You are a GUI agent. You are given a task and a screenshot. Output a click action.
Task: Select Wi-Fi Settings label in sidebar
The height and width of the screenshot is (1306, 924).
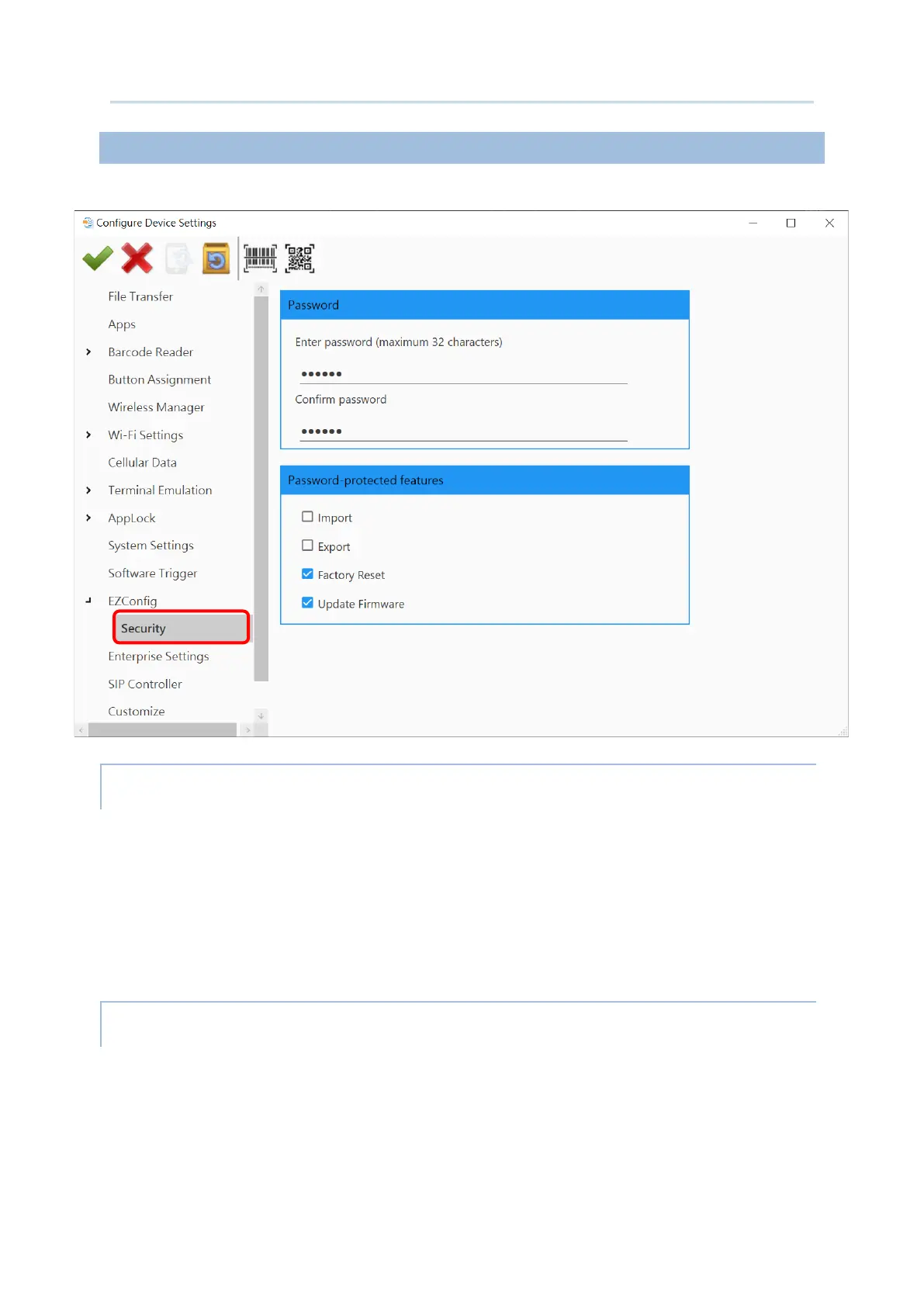[x=146, y=435]
